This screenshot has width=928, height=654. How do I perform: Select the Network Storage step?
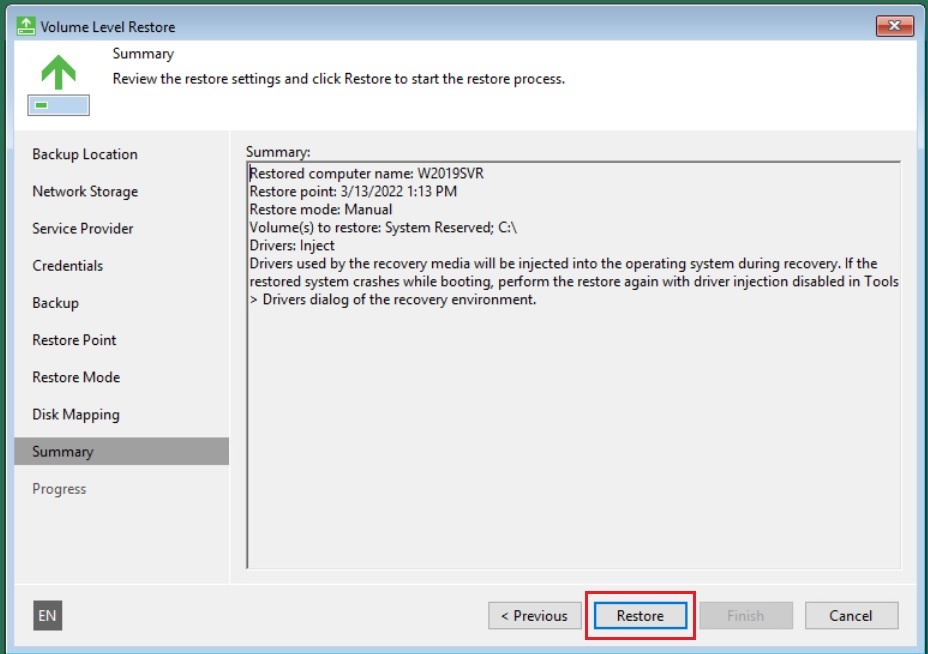coord(85,191)
